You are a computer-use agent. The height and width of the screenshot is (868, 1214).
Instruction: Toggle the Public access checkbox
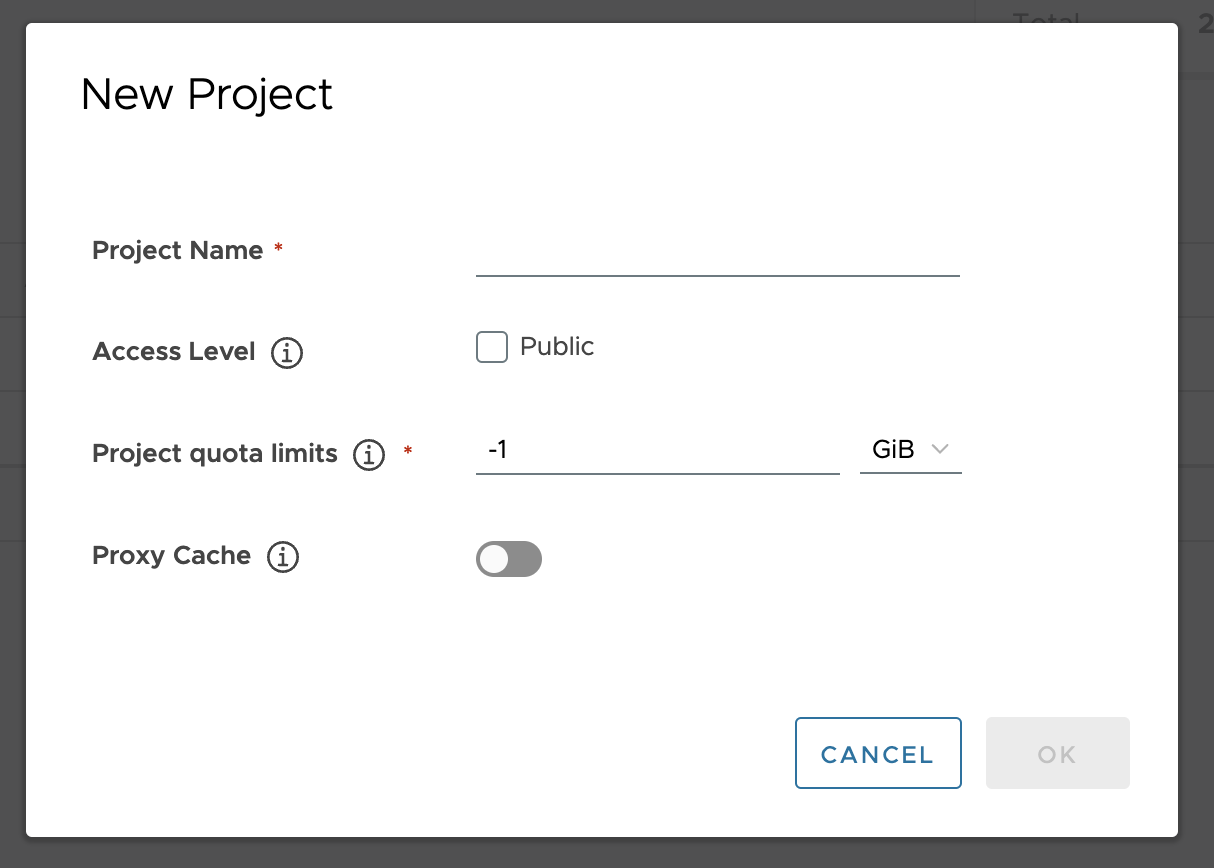click(x=491, y=346)
